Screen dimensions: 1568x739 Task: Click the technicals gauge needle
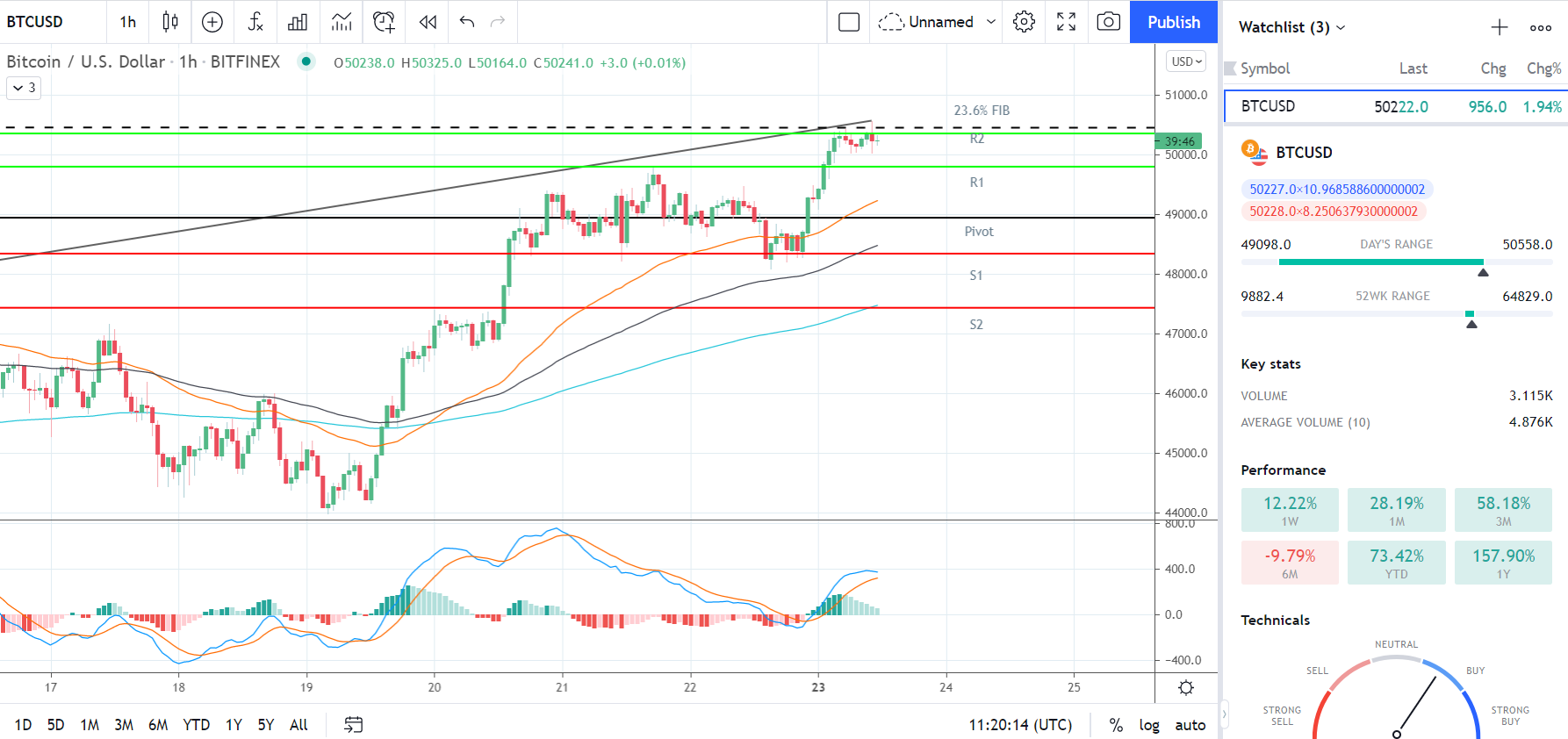(x=1415, y=707)
